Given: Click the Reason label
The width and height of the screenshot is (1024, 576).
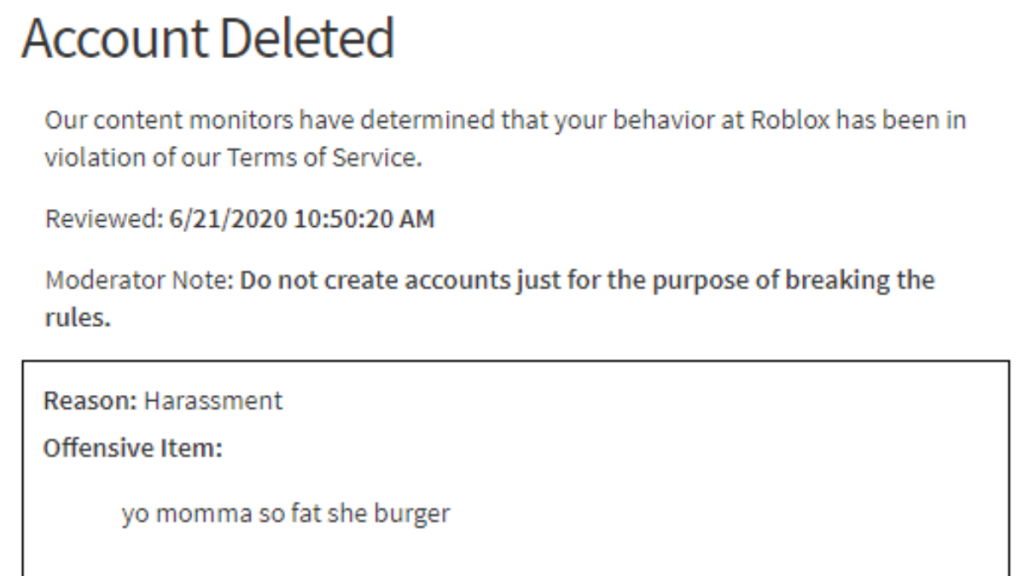Looking at the screenshot, I should [90, 400].
